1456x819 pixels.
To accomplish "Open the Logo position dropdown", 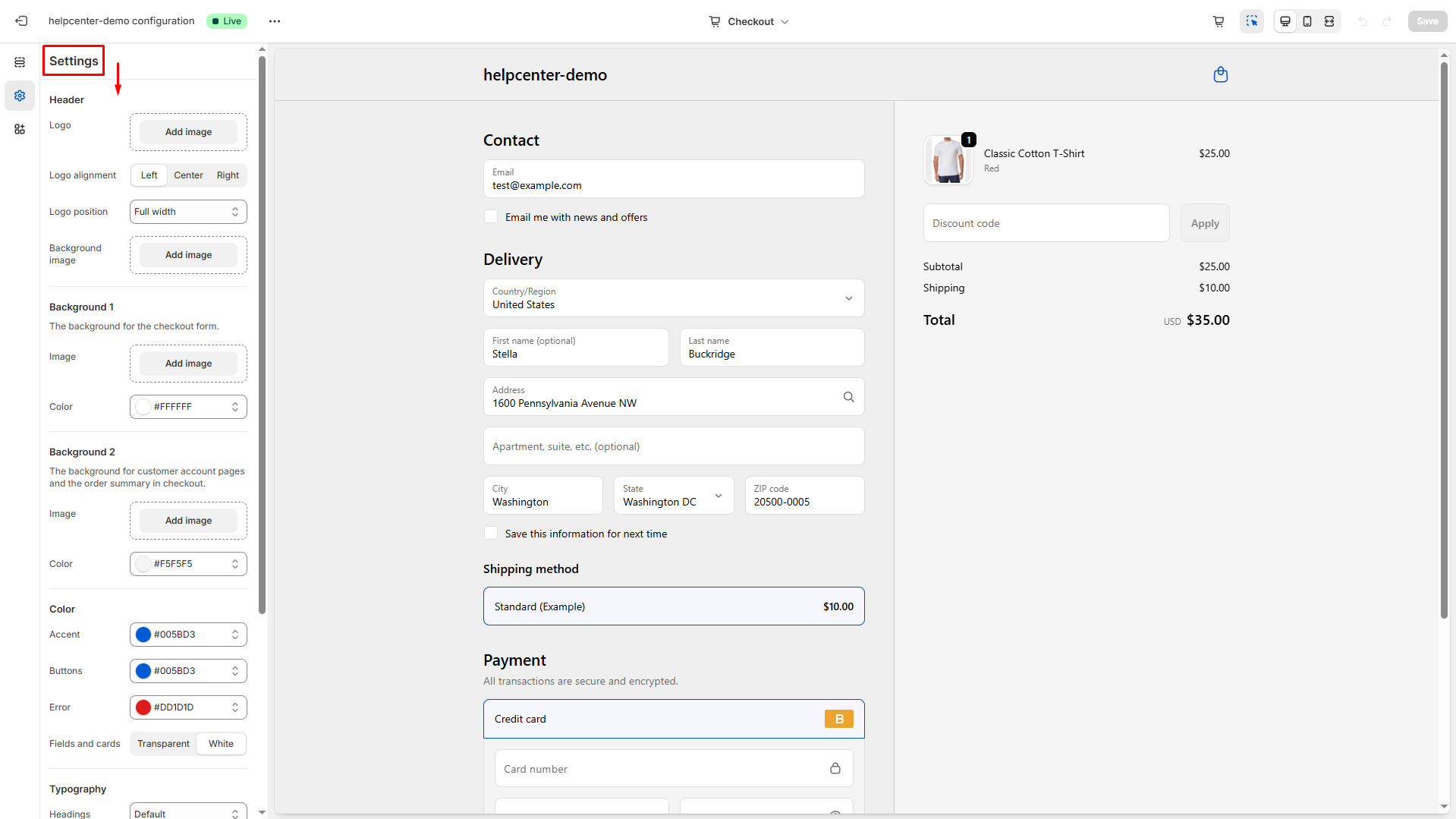I will click(188, 212).
